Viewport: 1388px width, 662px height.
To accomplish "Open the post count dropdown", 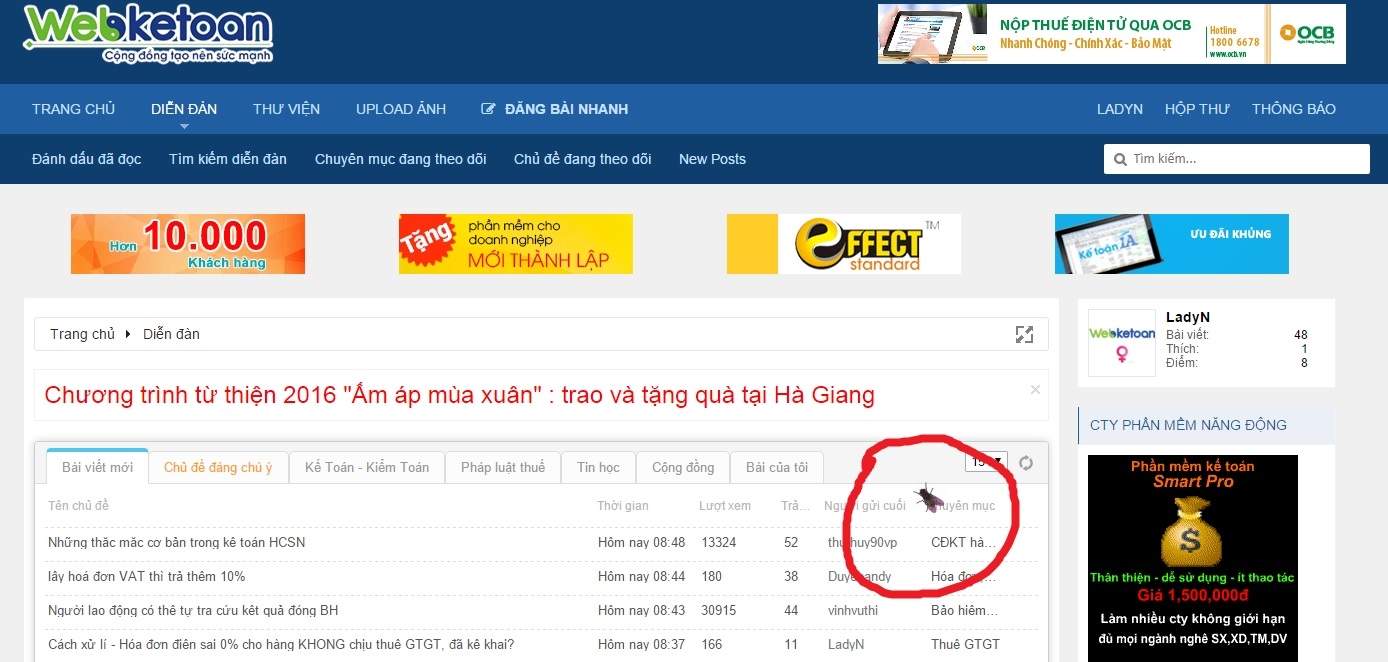I will point(986,461).
